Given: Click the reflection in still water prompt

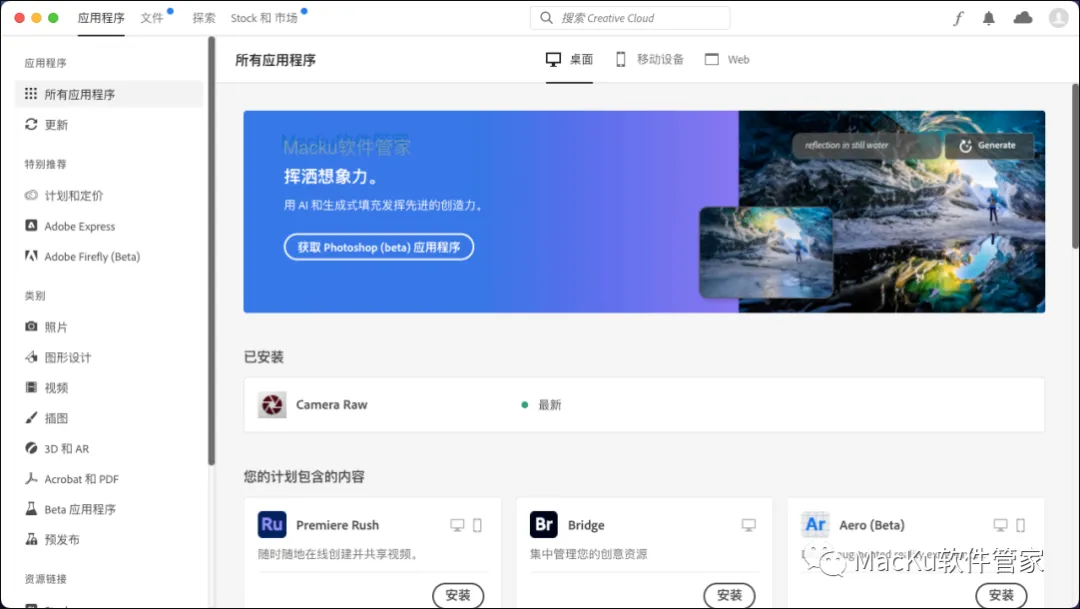Looking at the screenshot, I should point(847,145).
